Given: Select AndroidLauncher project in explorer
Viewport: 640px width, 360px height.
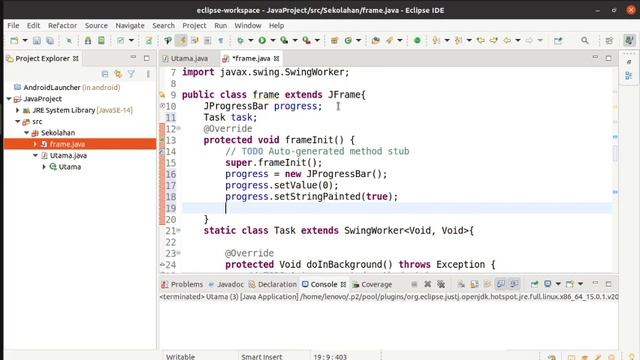Looking at the screenshot, I should tap(67, 87).
